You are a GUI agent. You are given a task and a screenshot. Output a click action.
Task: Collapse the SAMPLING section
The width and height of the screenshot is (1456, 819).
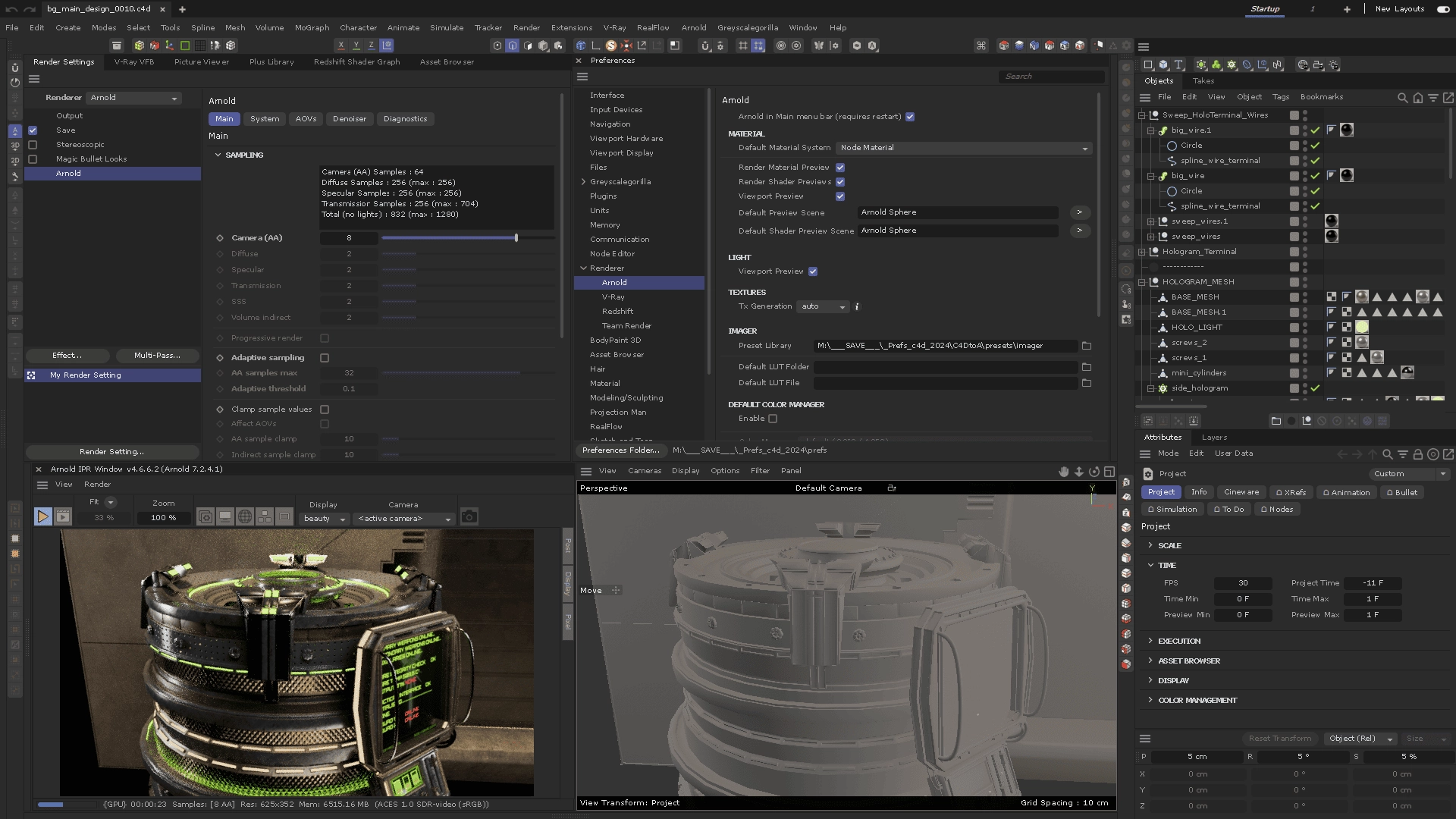(x=218, y=155)
